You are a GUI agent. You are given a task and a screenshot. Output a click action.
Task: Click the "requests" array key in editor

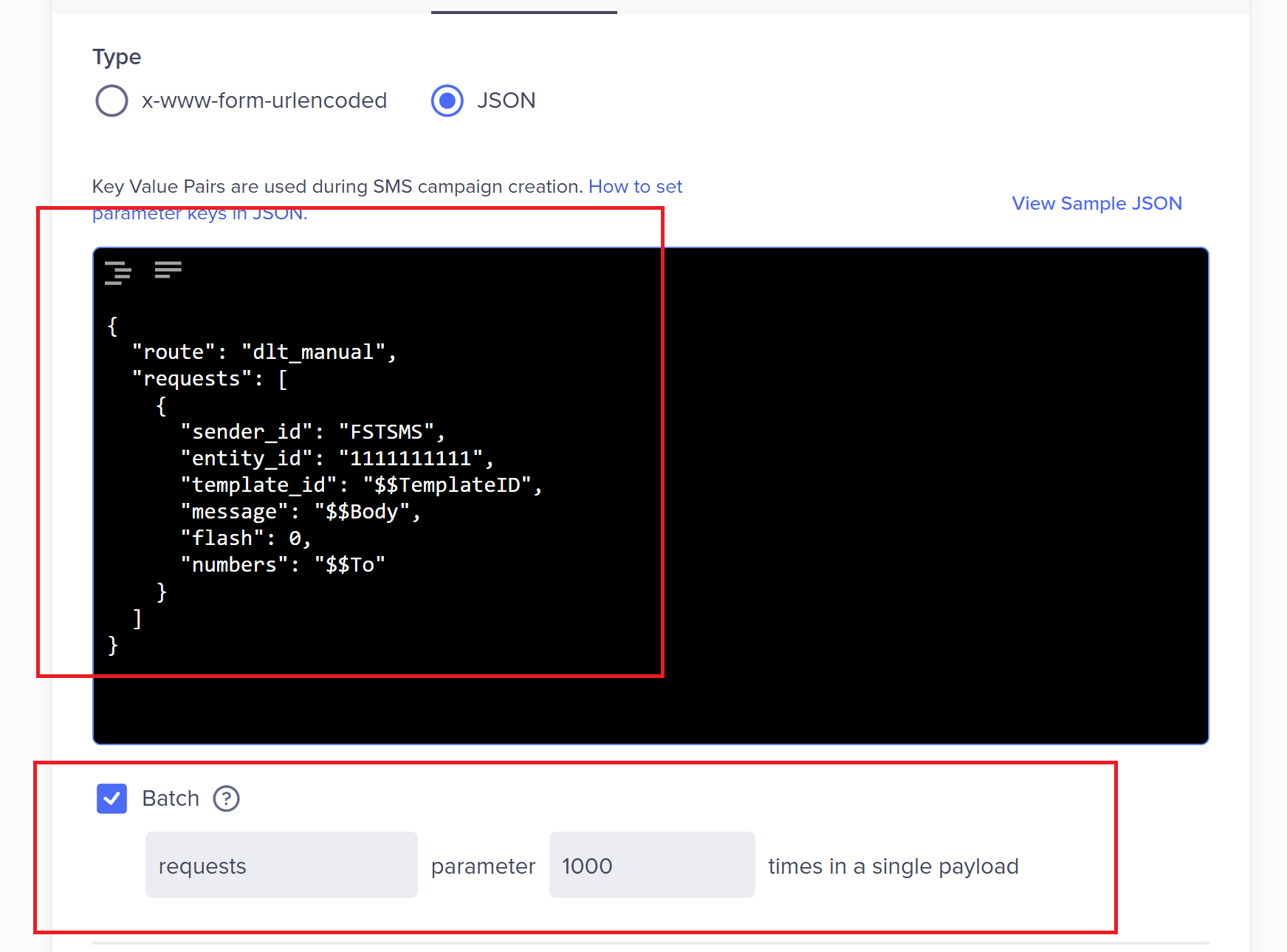tap(192, 379)
